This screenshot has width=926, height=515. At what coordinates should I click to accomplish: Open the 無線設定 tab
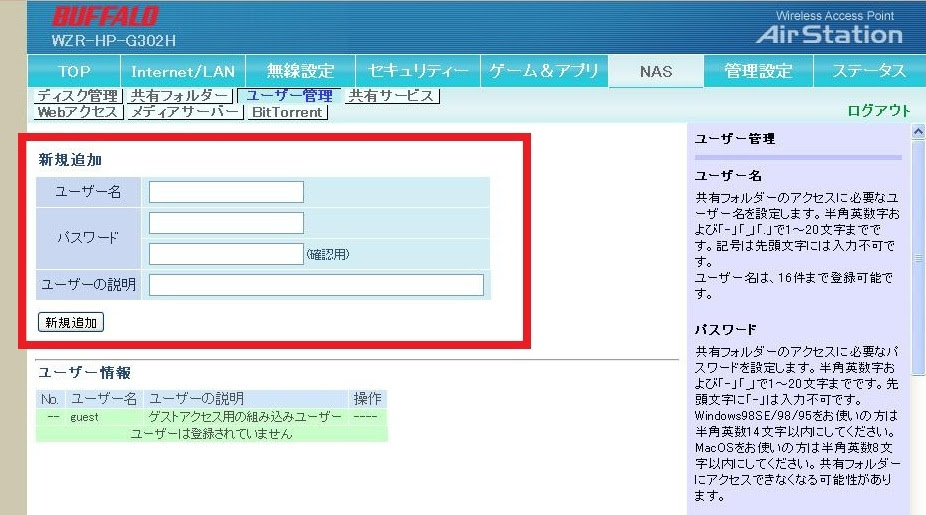tap(300, 71)
